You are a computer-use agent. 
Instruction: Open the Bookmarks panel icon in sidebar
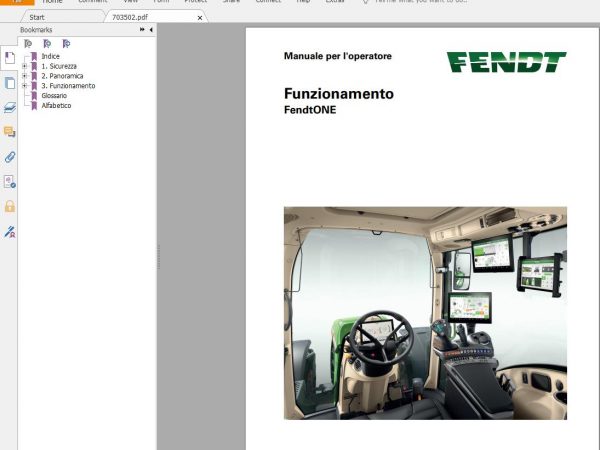[10, 58]
